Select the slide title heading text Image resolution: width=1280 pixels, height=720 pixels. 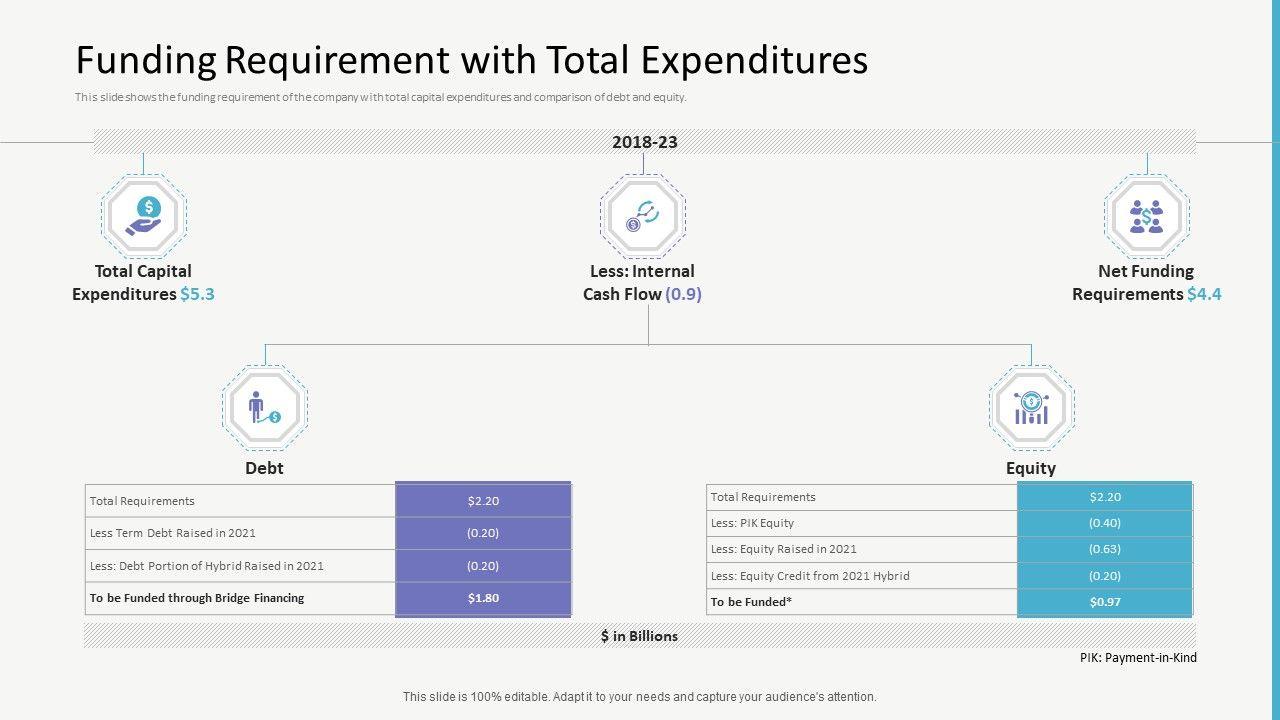pos(471,61)
